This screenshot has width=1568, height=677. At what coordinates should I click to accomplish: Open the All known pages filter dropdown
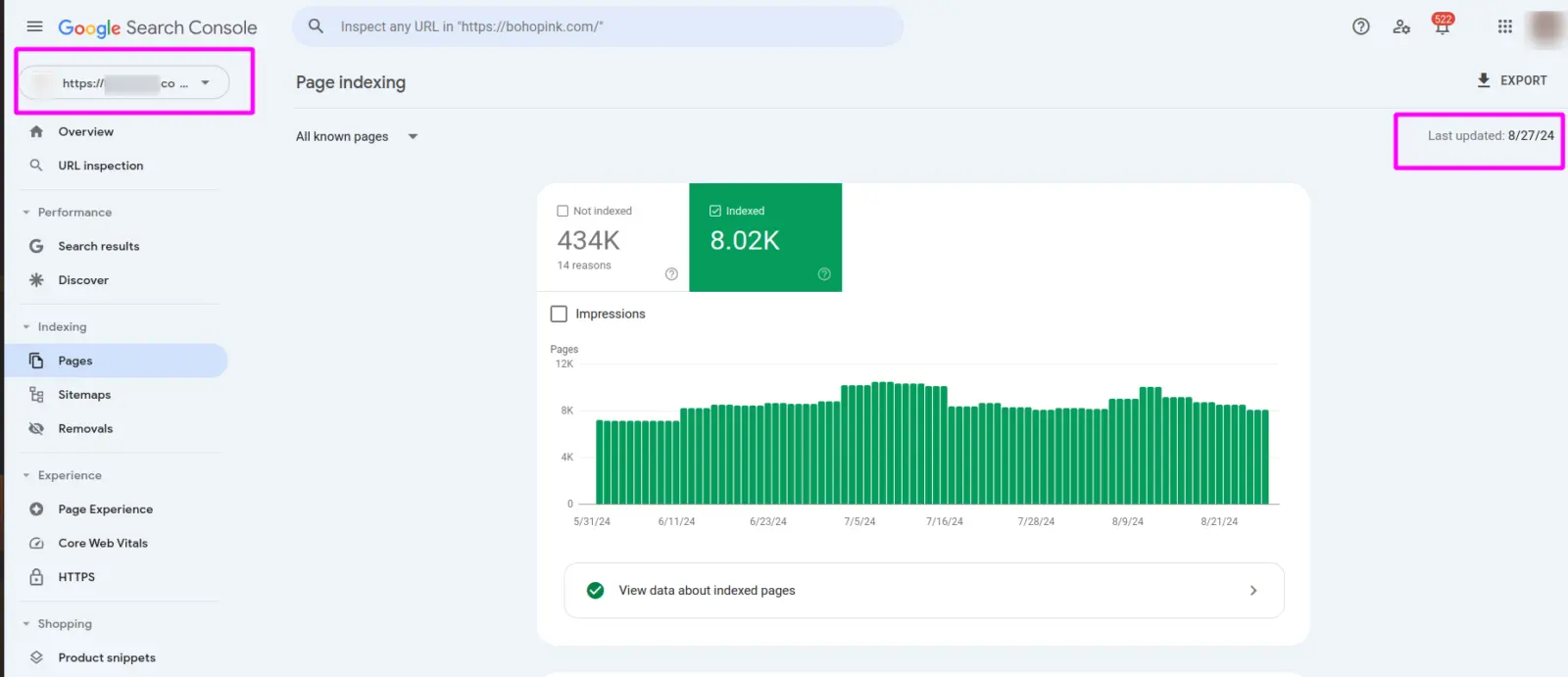358,136
